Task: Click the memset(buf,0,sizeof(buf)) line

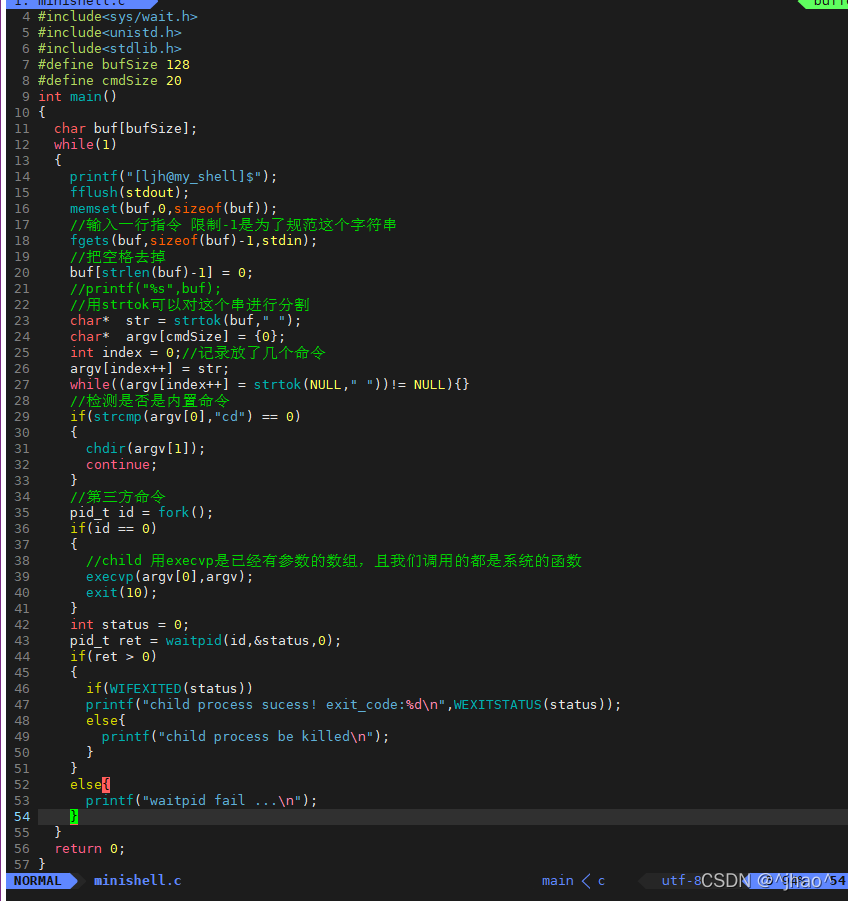Action: [x=174, y=209]
